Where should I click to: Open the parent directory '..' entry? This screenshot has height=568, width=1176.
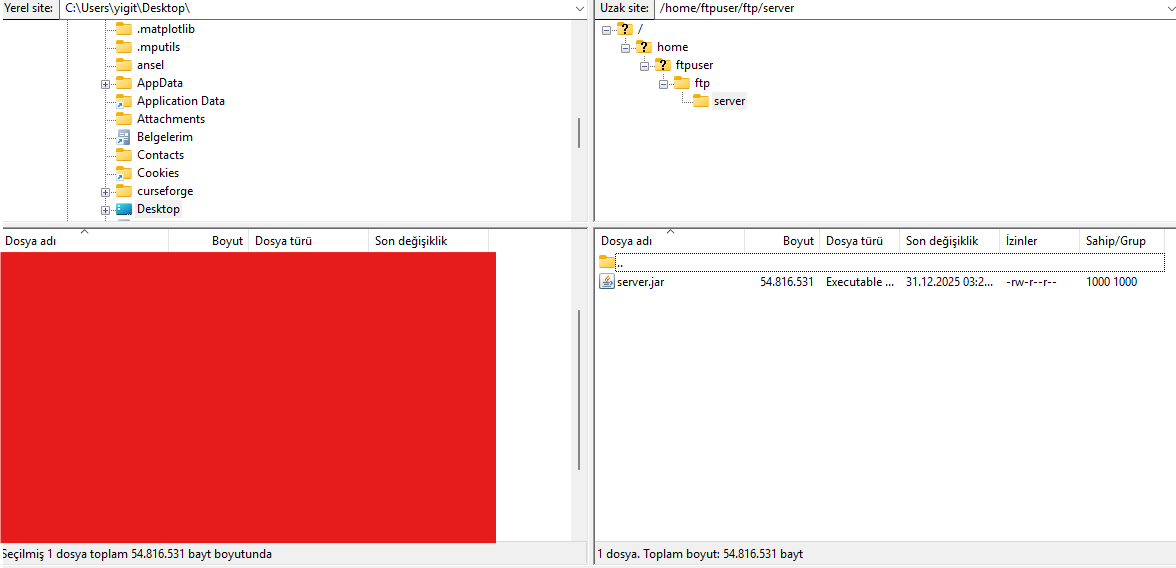coord(880,263)
